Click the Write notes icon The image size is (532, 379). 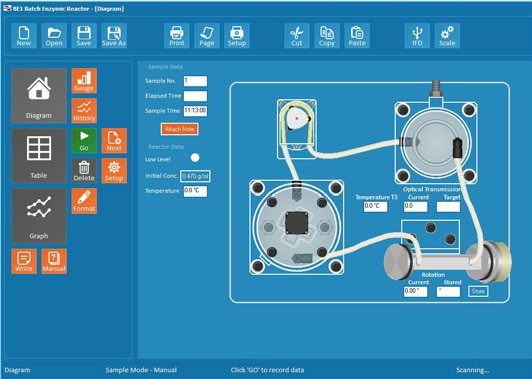[x=24, y=261]
